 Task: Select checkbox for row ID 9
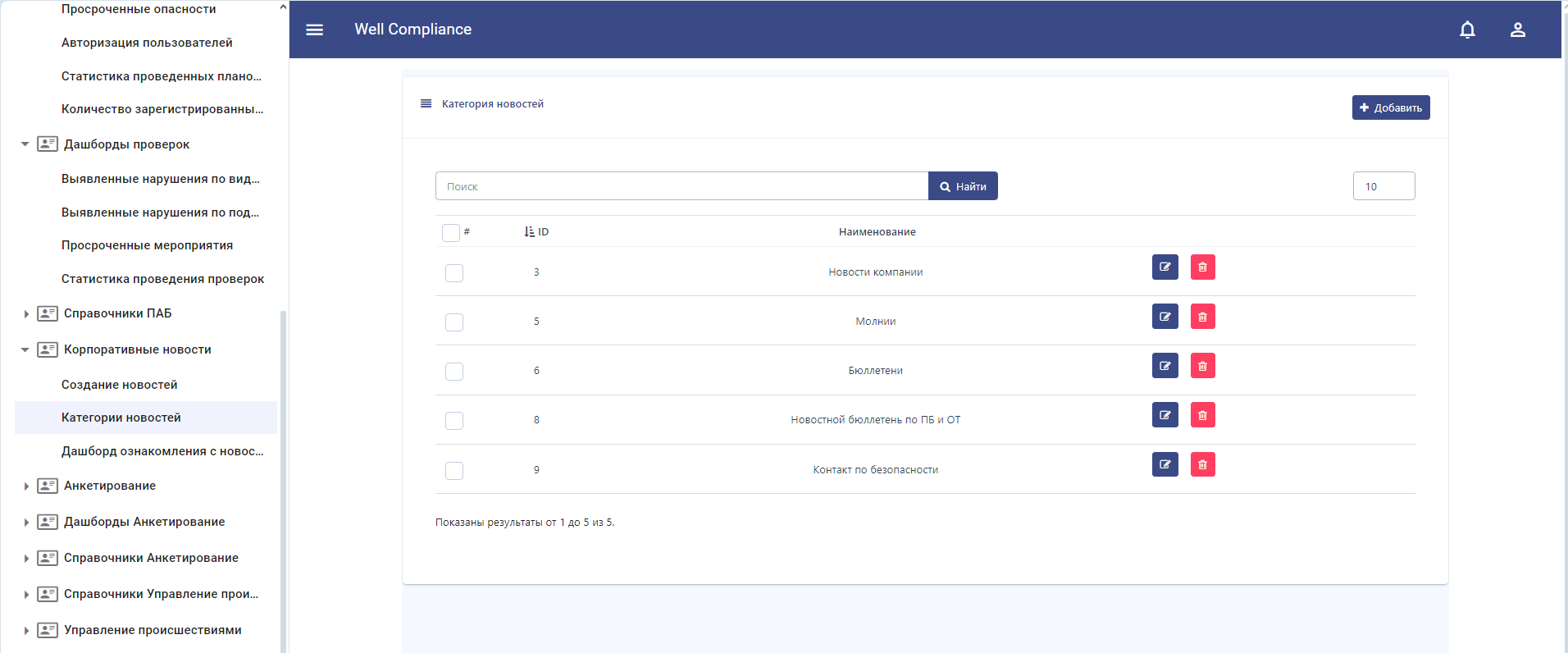pyautogui.click(x=454, y=471)
